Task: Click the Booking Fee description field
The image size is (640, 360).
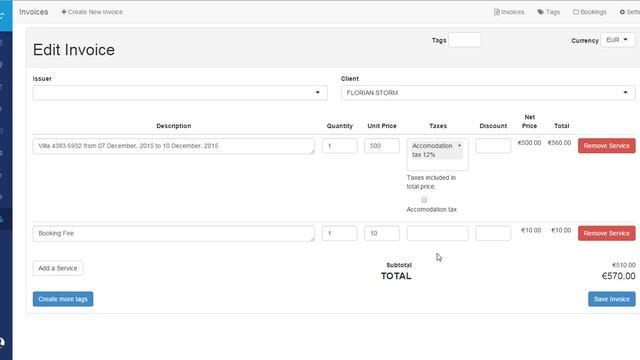Action: pos(174,233)
